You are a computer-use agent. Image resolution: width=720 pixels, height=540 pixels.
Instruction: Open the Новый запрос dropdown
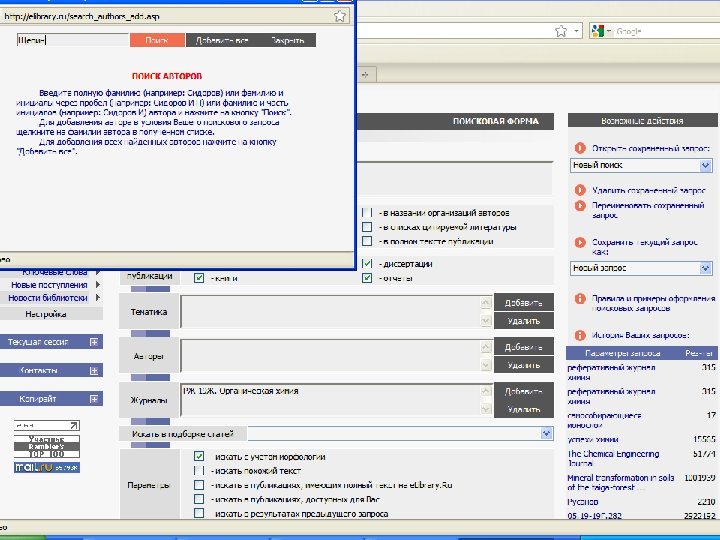(x=641, y=268)
